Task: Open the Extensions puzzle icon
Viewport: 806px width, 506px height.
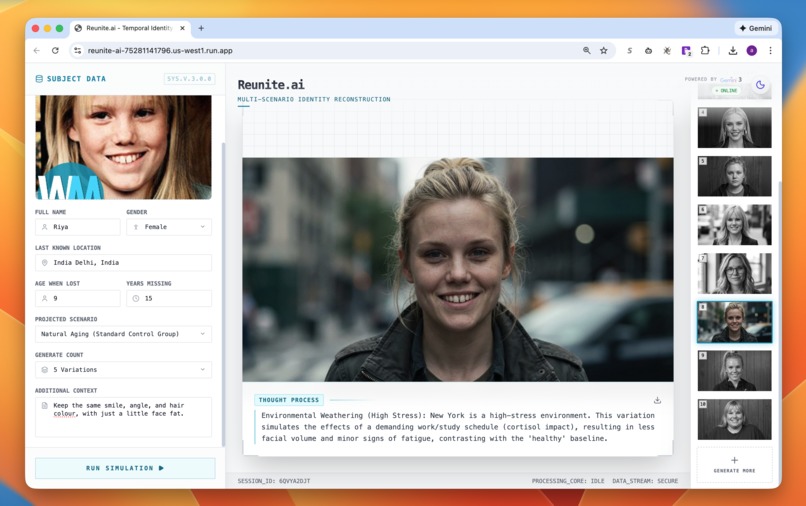Action: click(x=705, y=50)
